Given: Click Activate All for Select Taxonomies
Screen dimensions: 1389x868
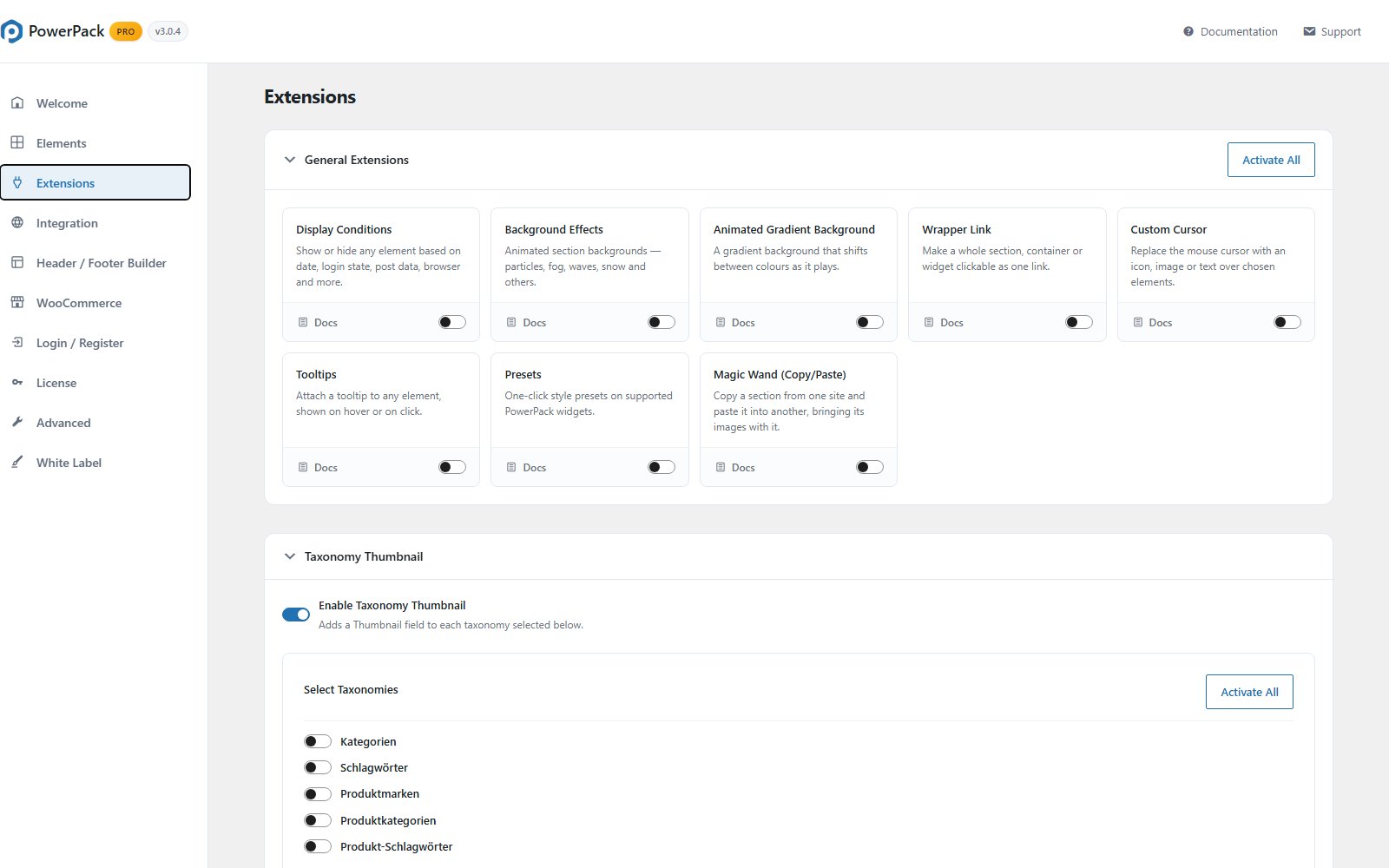Looking at the screenshot, I should tap(1249, 692).
